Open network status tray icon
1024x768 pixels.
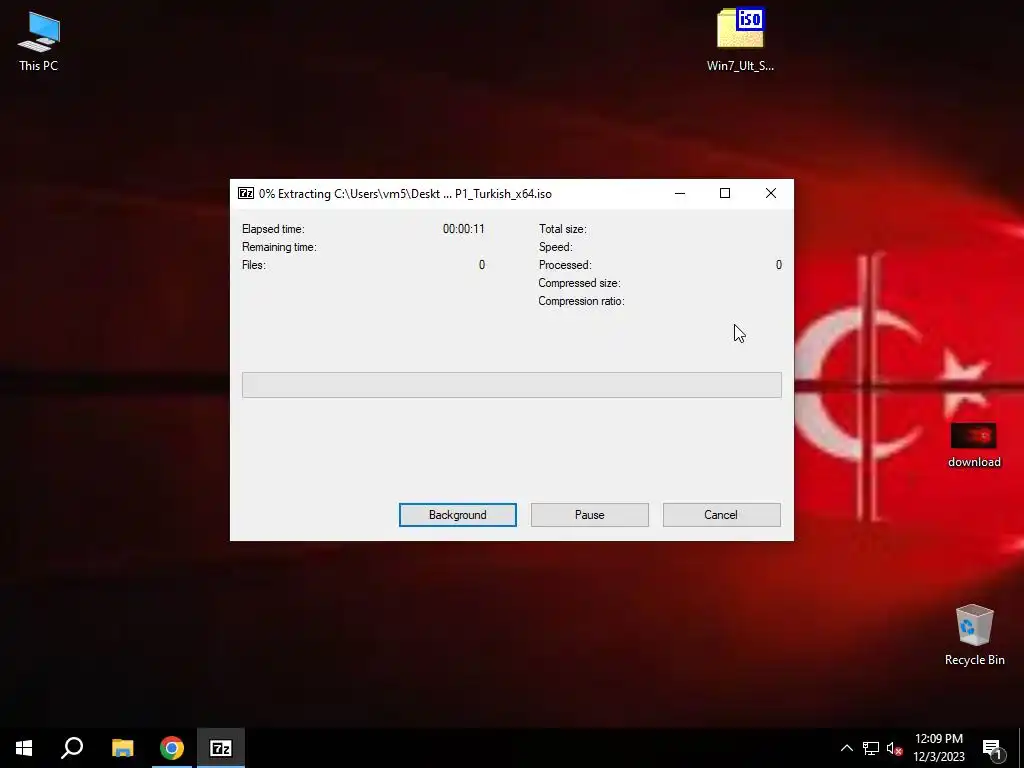point(871,748)
